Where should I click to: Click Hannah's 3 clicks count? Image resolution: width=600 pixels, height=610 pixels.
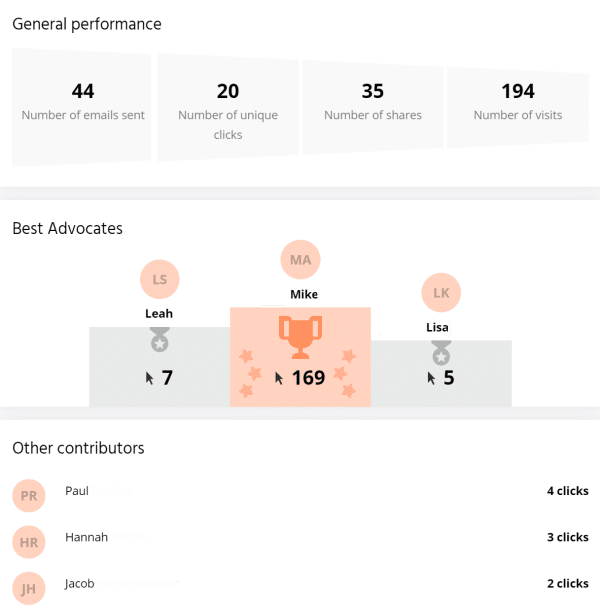point(567,537)
